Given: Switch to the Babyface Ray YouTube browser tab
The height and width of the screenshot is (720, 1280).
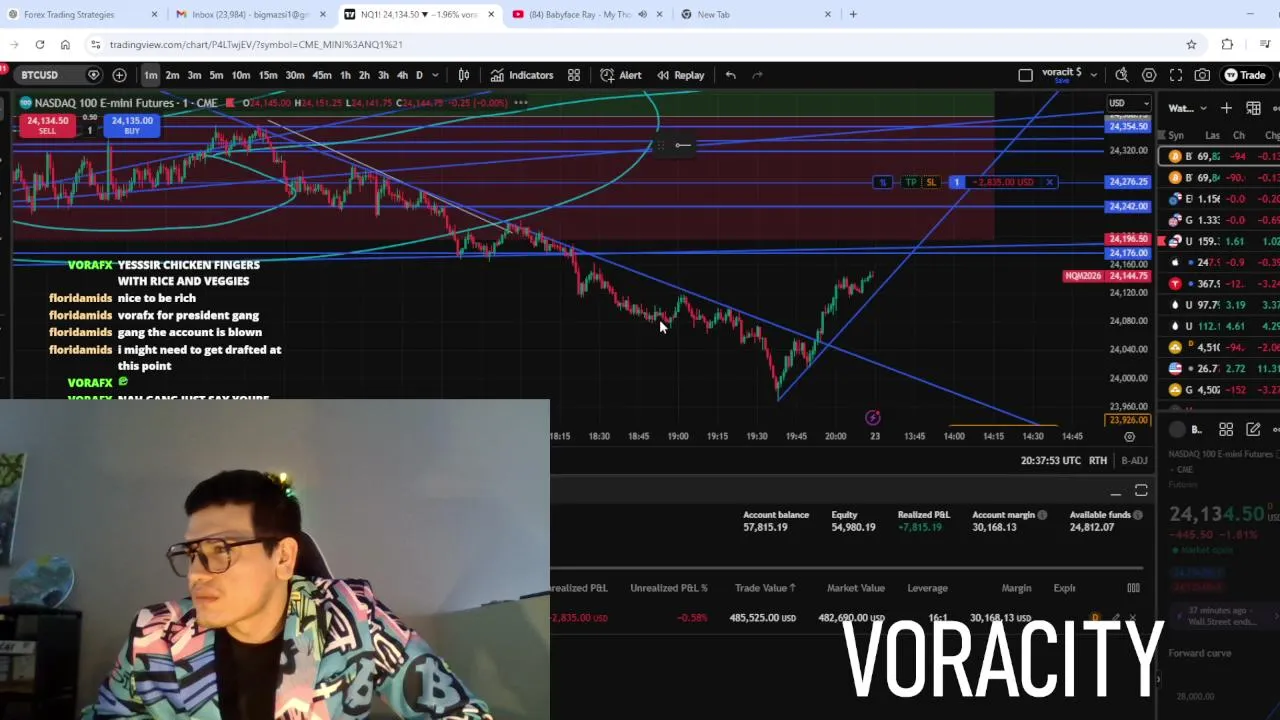Looking at the screenshot, I should pos(586,14).
